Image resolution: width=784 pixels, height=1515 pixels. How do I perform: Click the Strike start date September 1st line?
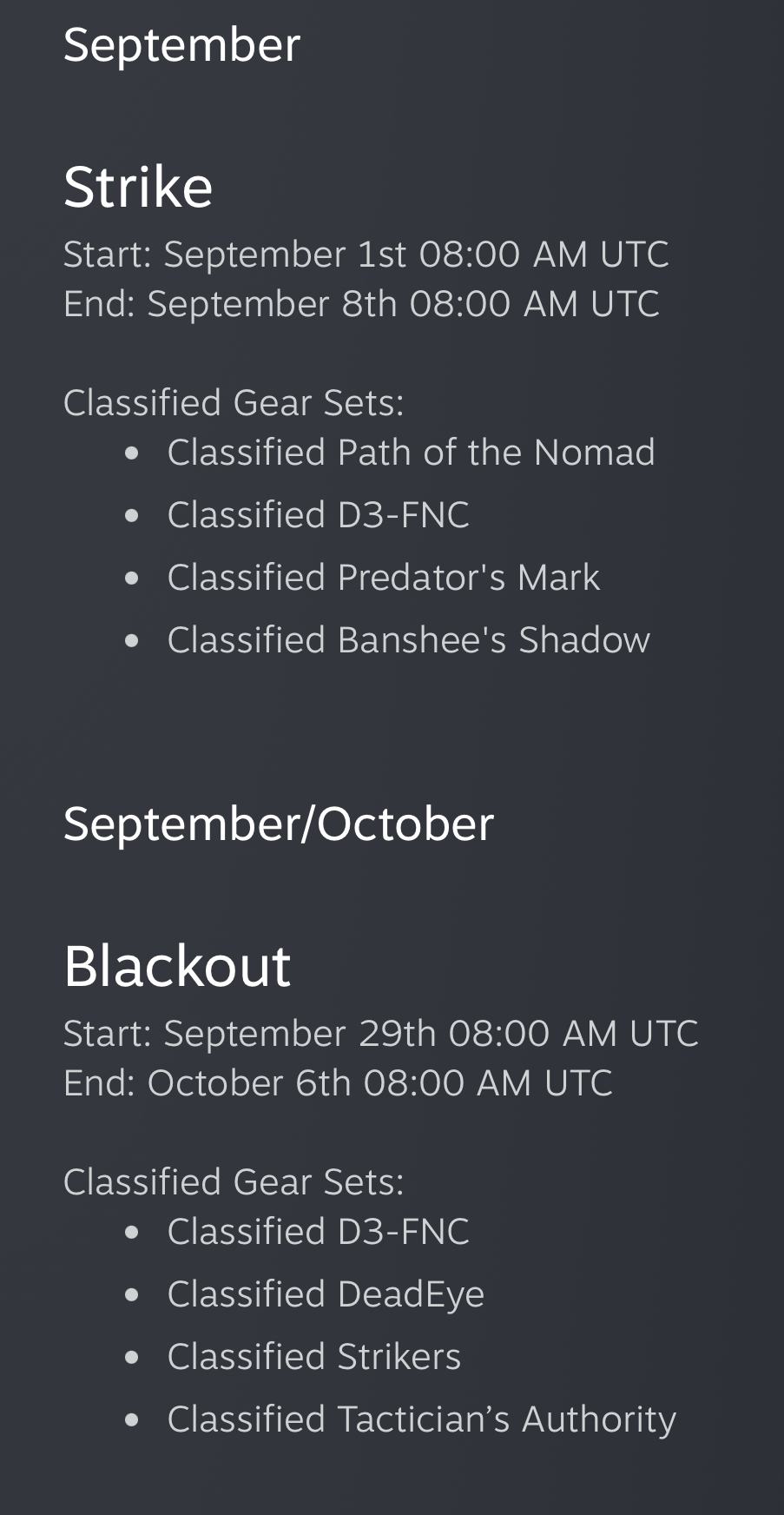pyautogui.click(x=366, y=255)
